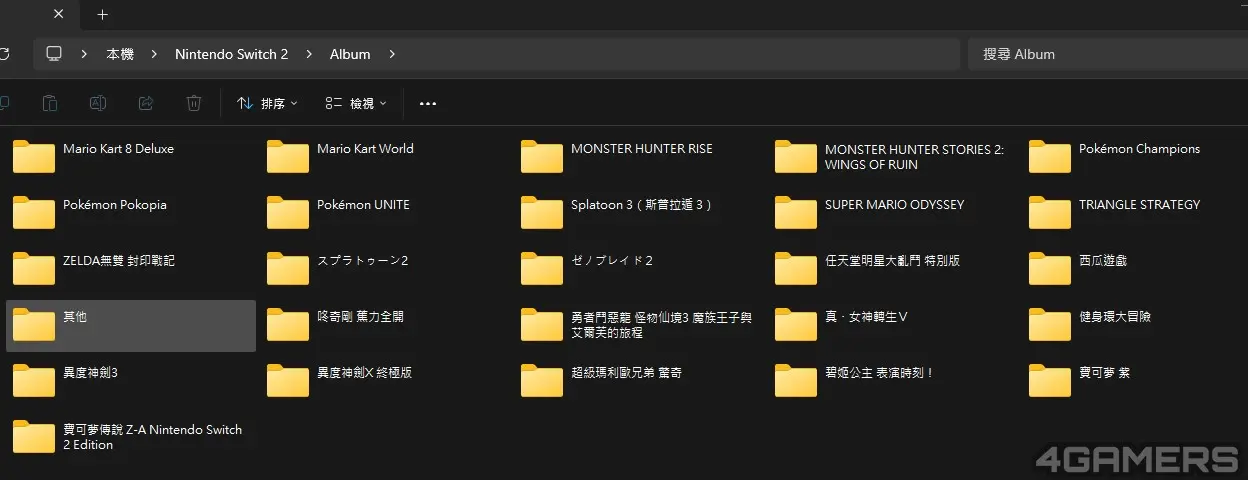Image resolution: width=1248 pixels, height=480 pixels.
Task: Select the 其他 folder
Action: coord(131,326)
